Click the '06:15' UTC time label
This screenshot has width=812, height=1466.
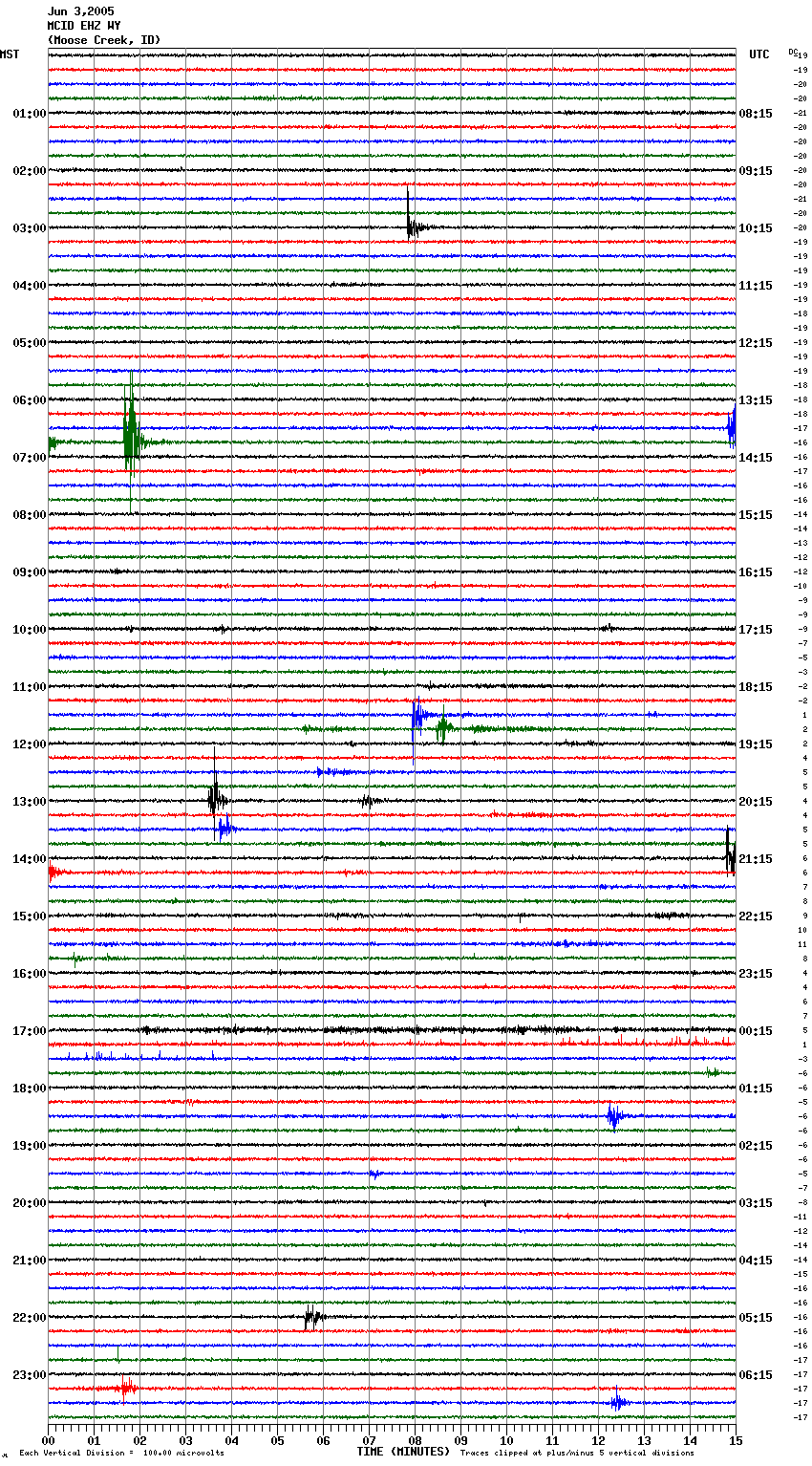[x=756, y=1375]
